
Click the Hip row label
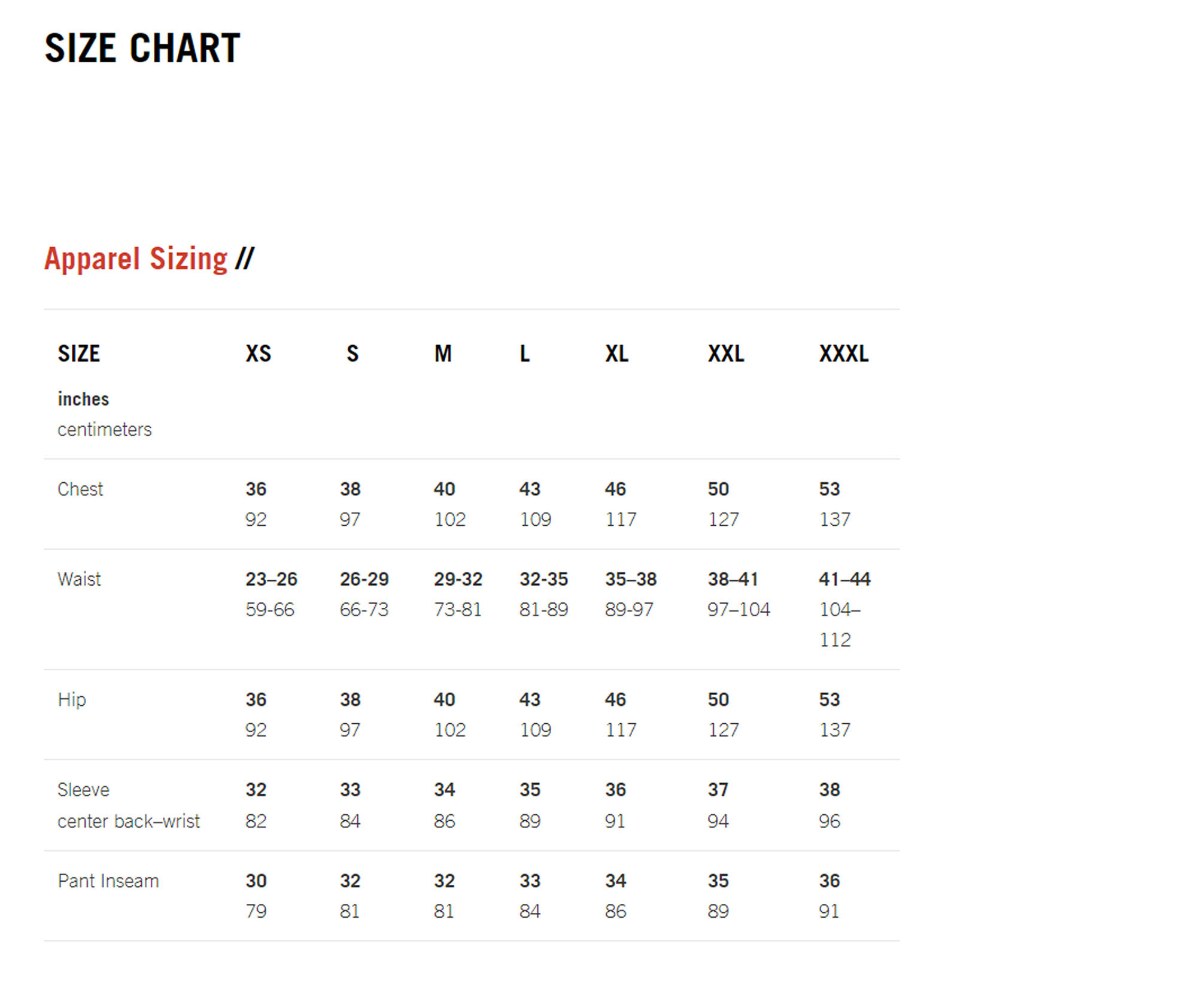pyautogui.click(x=72, y=699)
